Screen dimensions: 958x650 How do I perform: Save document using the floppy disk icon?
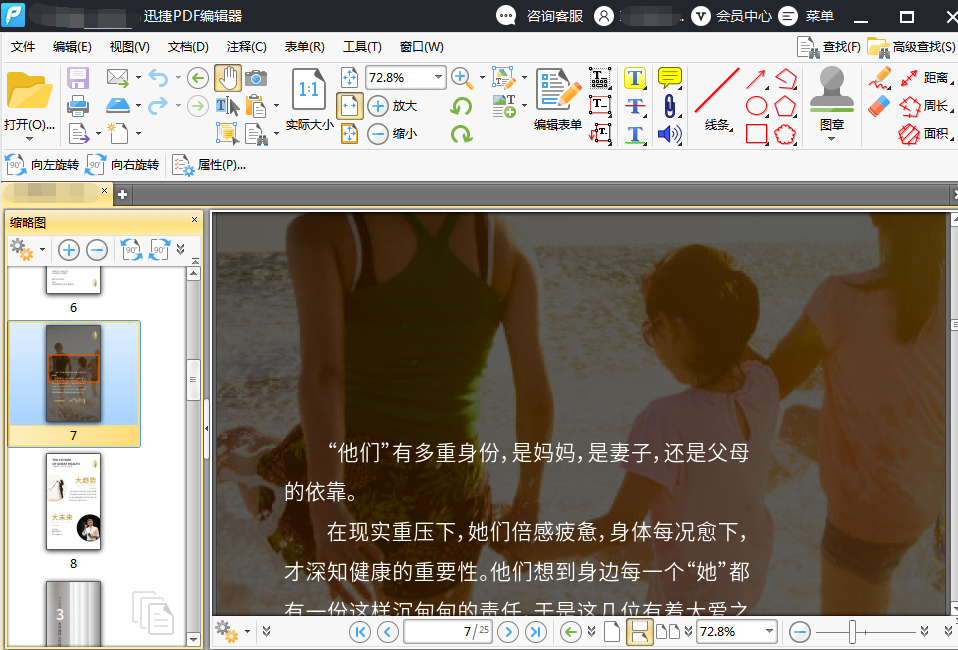tap(78, 78)
